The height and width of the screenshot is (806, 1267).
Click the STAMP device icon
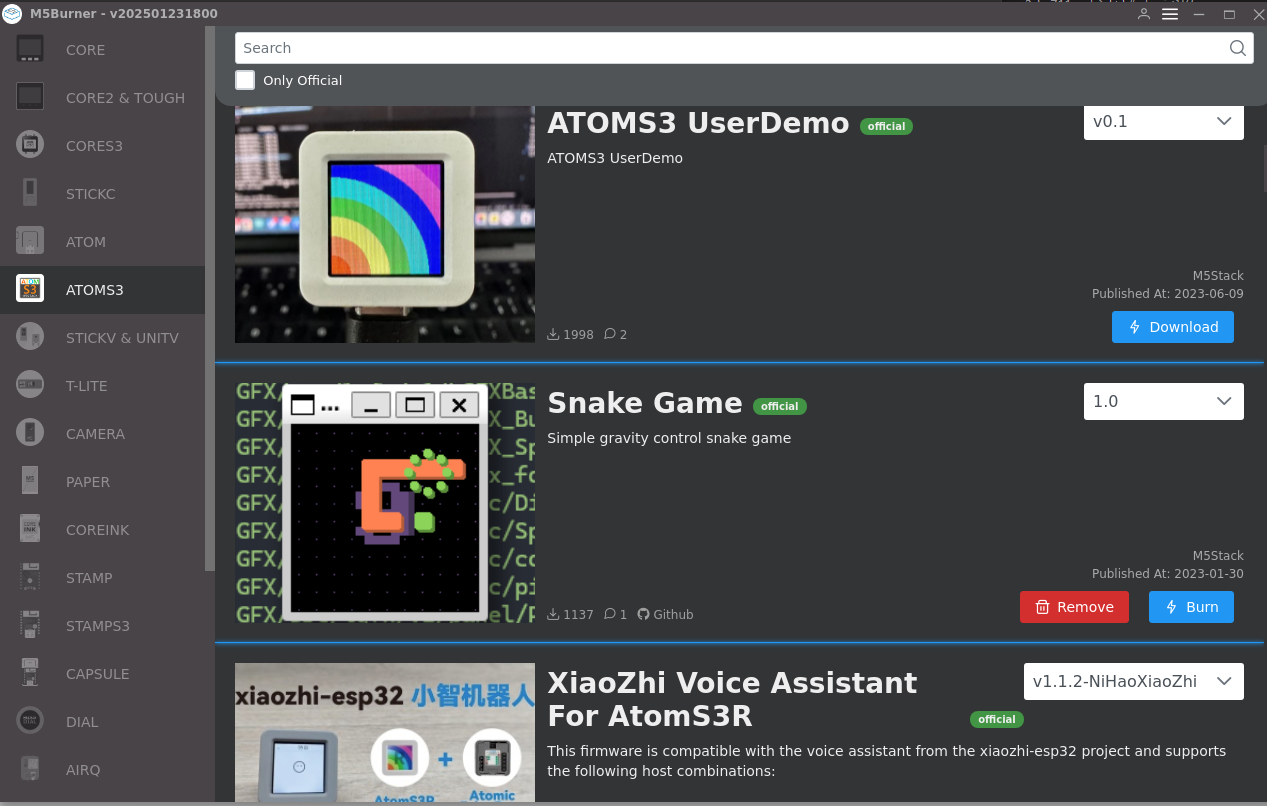coord(30,577)
